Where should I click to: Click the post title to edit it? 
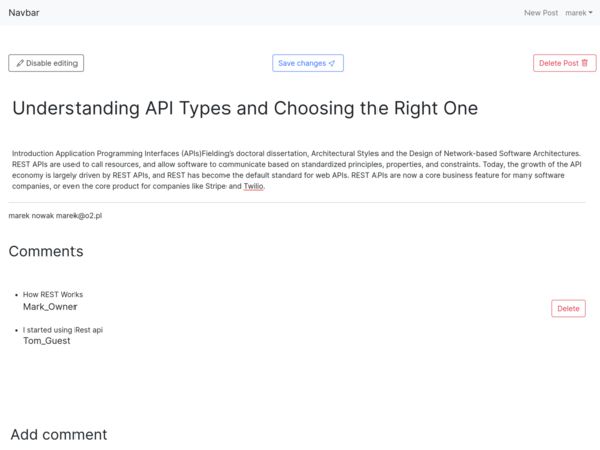[245, 108]
